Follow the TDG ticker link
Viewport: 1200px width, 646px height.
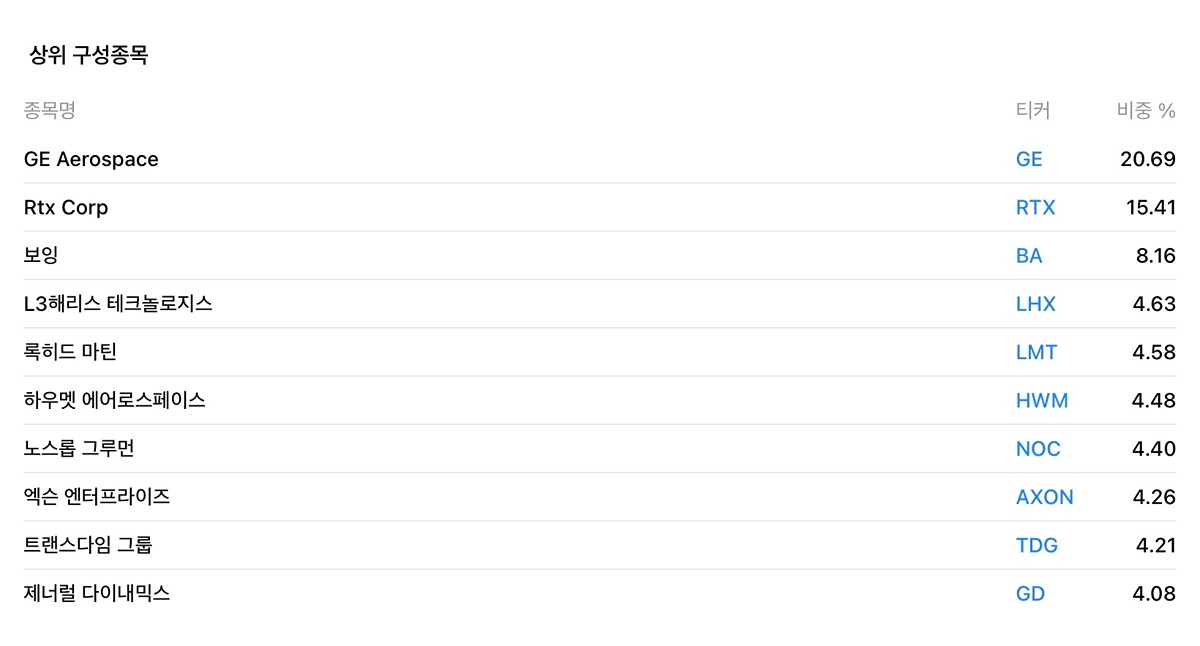(x=1037, y=545)
